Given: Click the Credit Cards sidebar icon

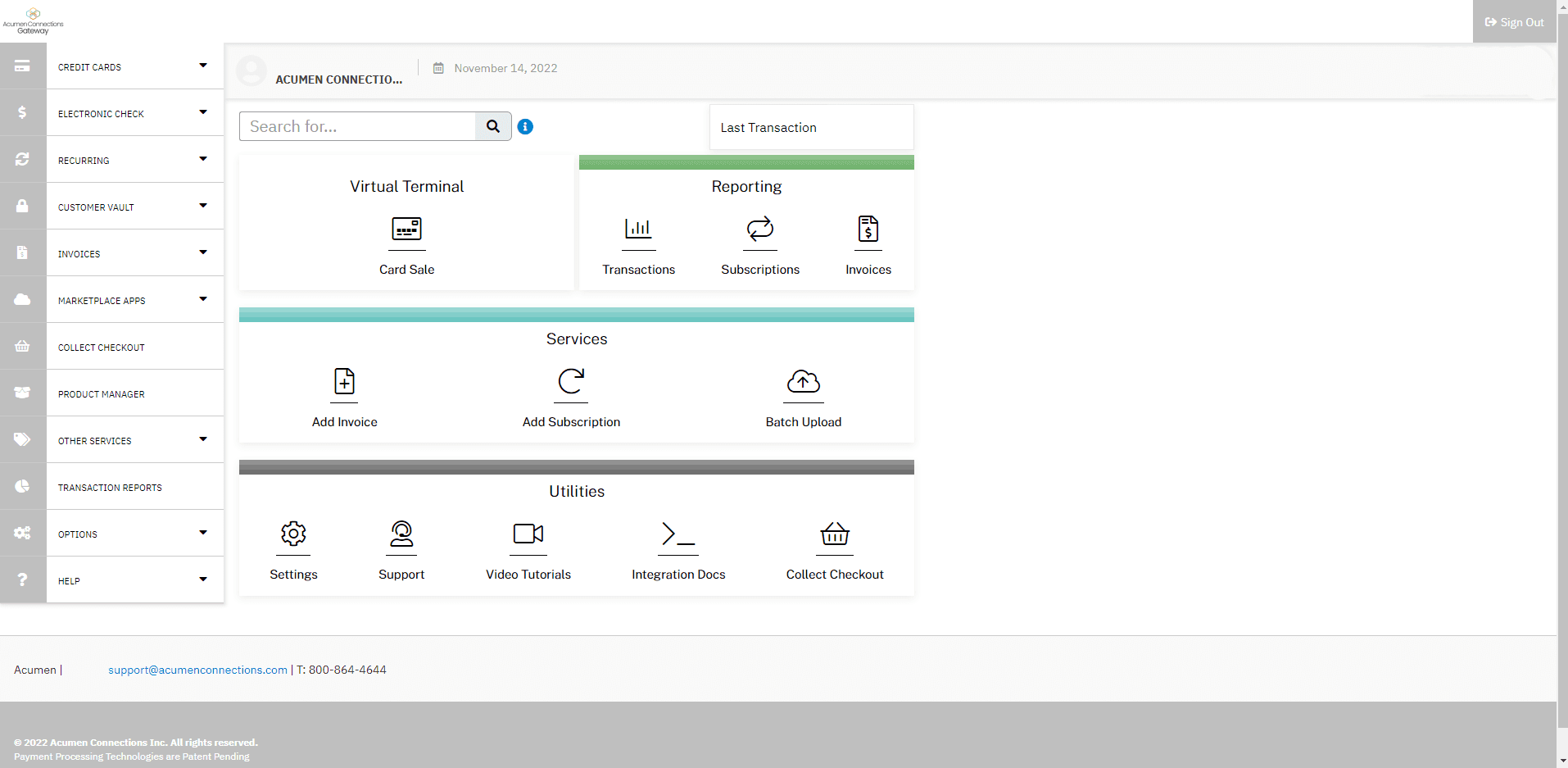Looking at the screenshot, I should pyautogui.click(x=22, y=66).
